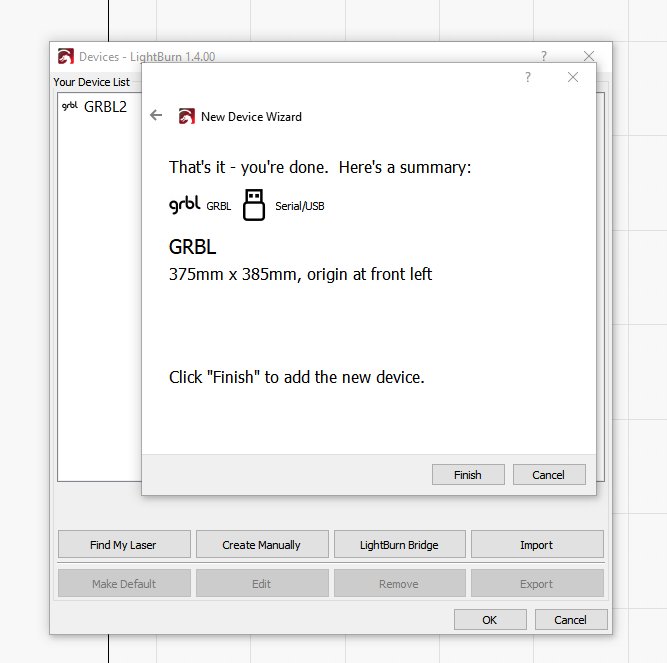
Task: Cancel the New Device Wizard
Action: click(x=549, y=475)
